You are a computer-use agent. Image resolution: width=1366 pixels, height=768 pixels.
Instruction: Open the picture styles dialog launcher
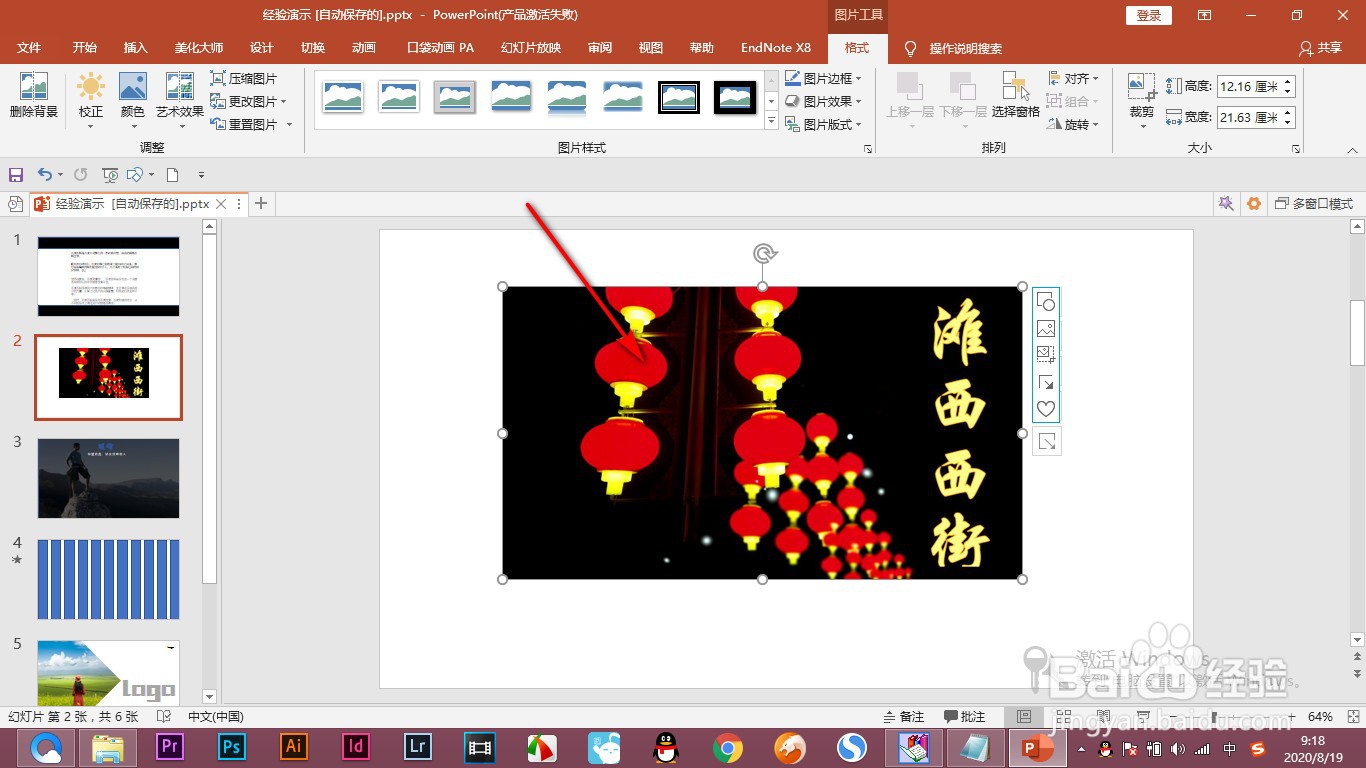(x=867, y=149)
